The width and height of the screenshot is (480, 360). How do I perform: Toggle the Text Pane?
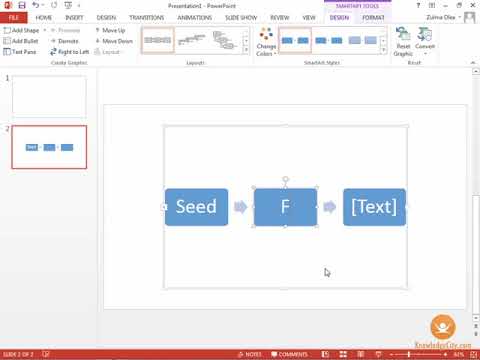tap(20, 52)
